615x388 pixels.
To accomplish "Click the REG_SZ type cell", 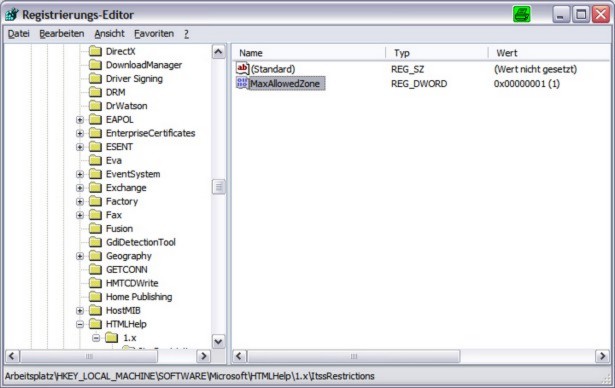I will [407, 69].
